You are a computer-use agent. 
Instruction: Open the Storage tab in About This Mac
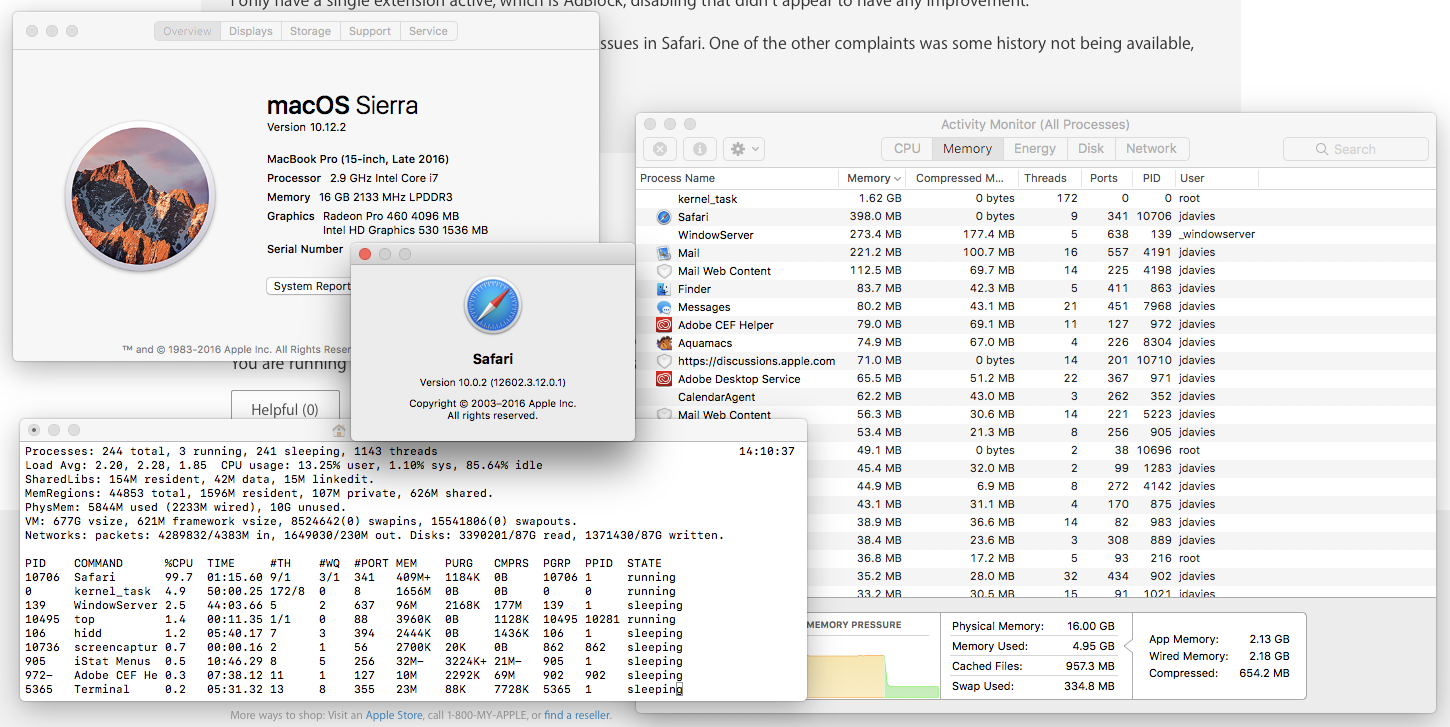coord(310,31)
